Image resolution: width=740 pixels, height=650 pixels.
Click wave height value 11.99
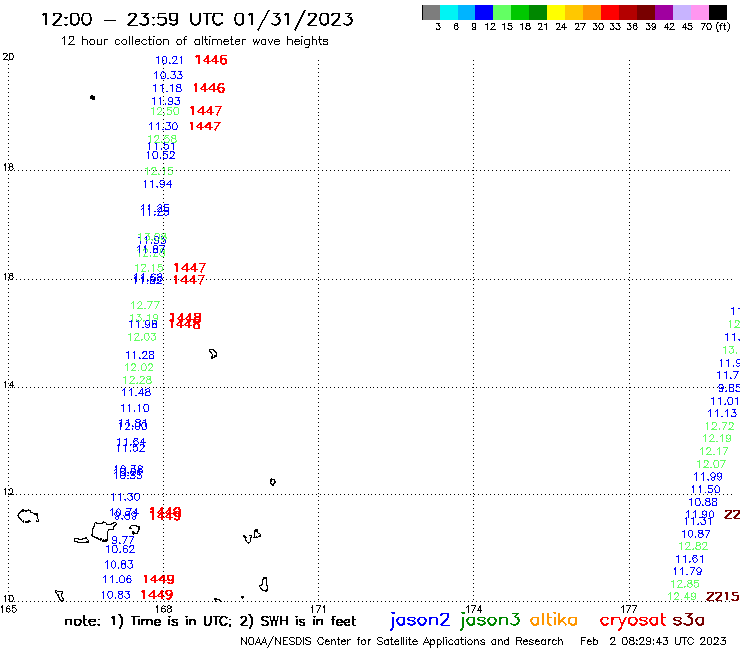pos(708,477)
